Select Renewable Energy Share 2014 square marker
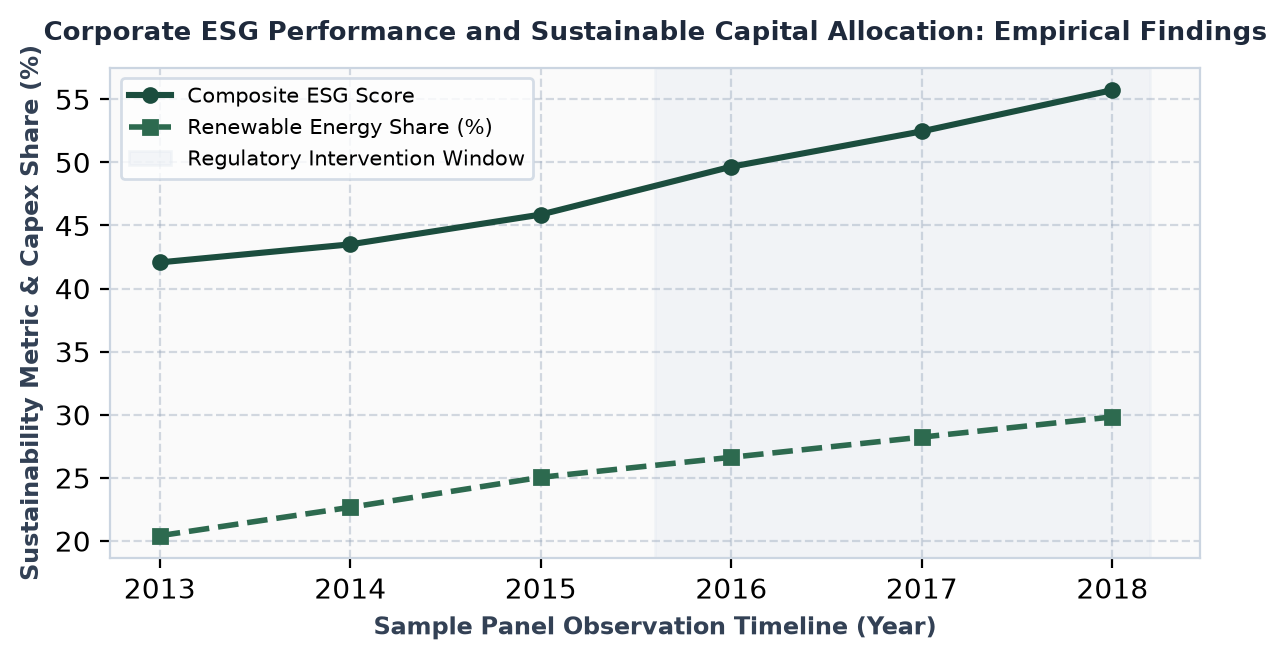Screen dimensions: 1286x660 (350, 507)
